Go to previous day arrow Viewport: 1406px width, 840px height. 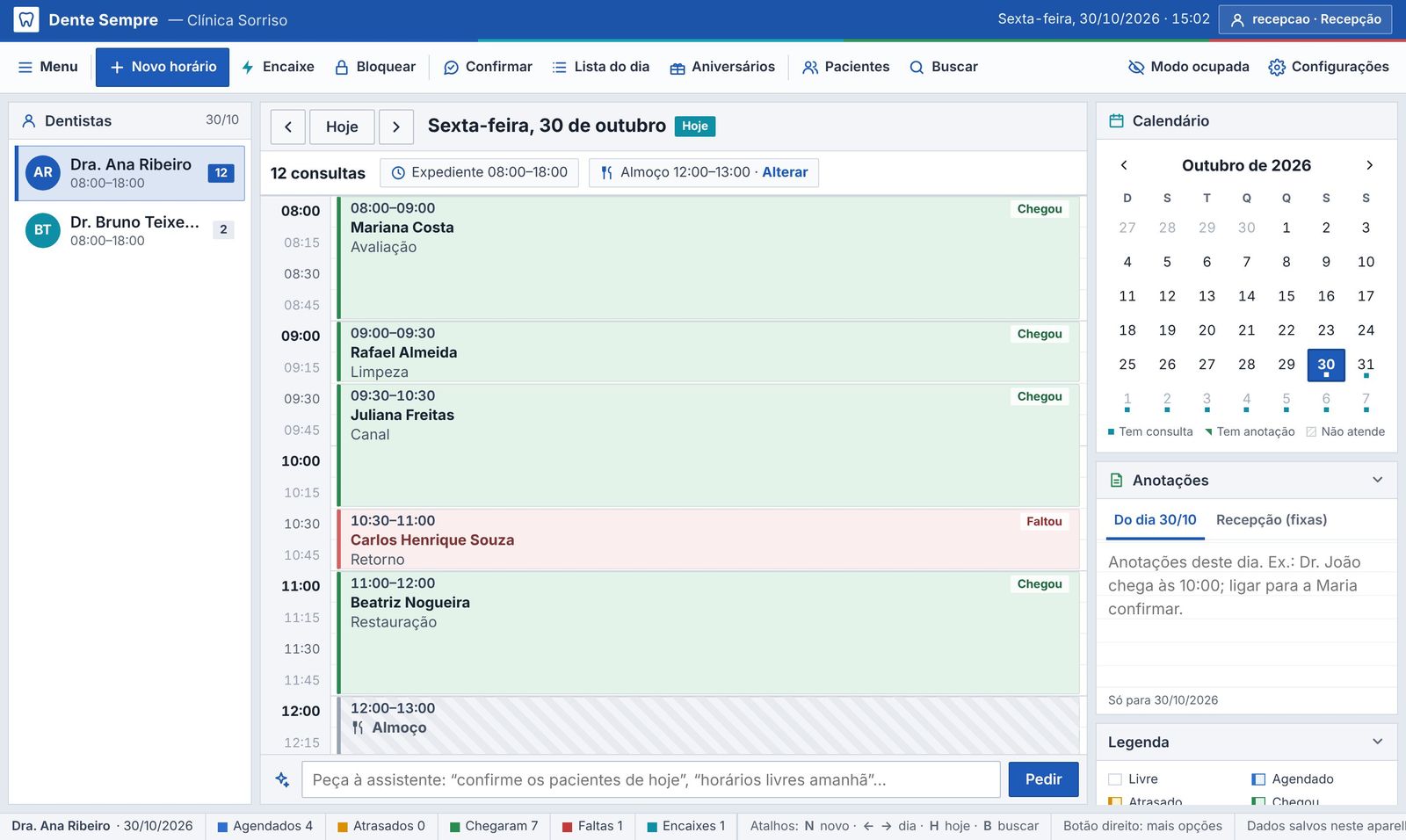click(288, 127)
